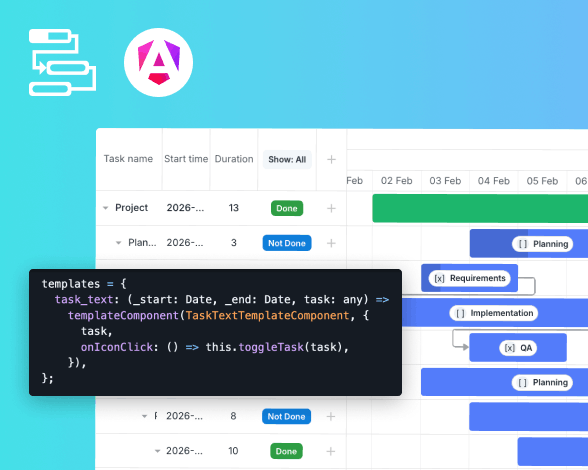Image resolution: width=588 pixels, height=470 pixels.
Task: Click the Gantt chart logo icon
Action: coord(62,62)
